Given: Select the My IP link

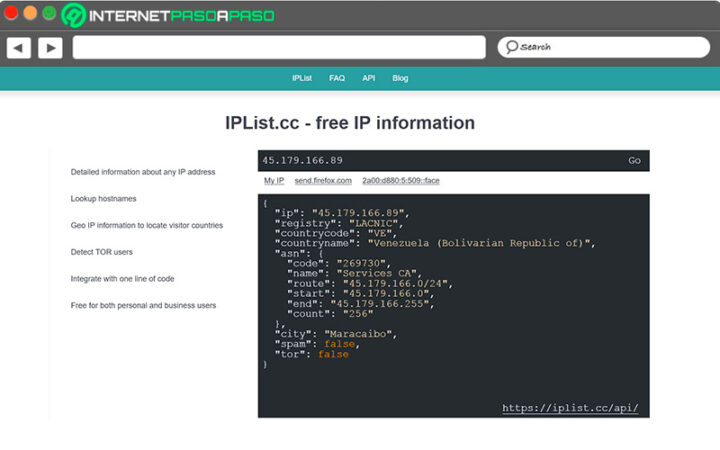Looking at the screenshot, I should click(x=274, y=181).
